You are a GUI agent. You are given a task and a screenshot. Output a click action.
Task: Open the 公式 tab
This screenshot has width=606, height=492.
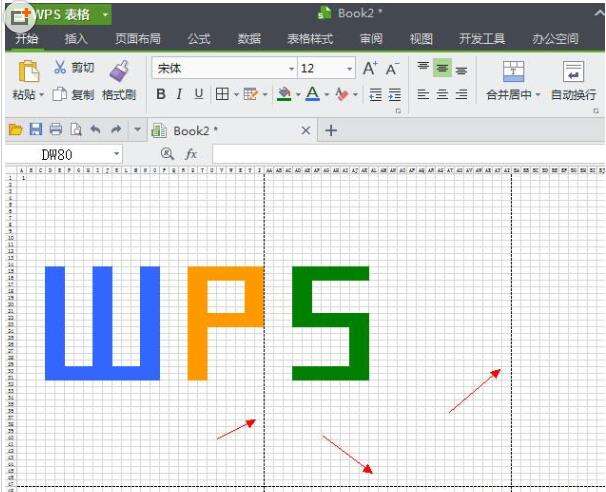(199, 39)
